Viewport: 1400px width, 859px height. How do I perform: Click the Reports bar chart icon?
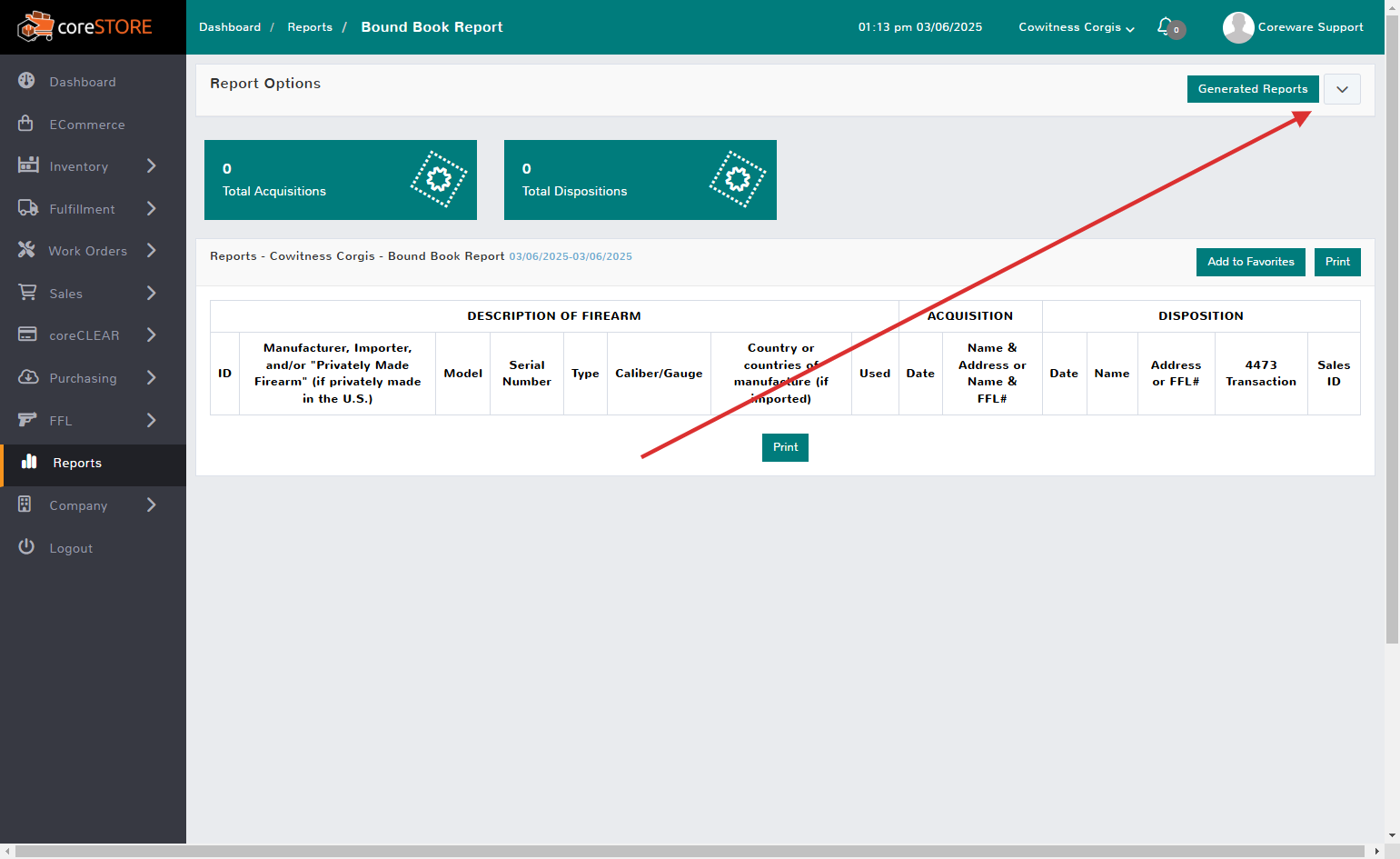[x=29, y=462]
